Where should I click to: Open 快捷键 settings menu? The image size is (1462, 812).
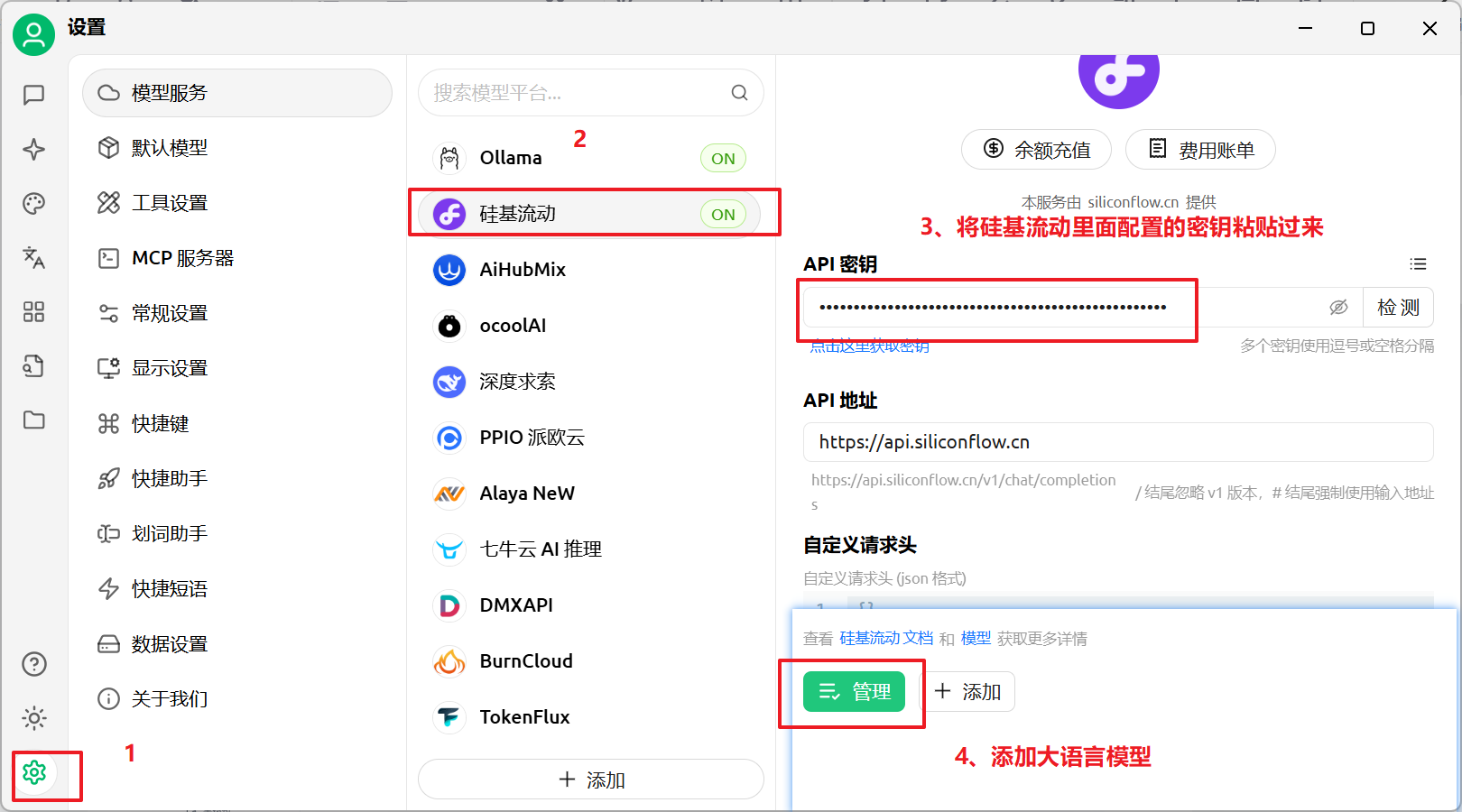237,423
